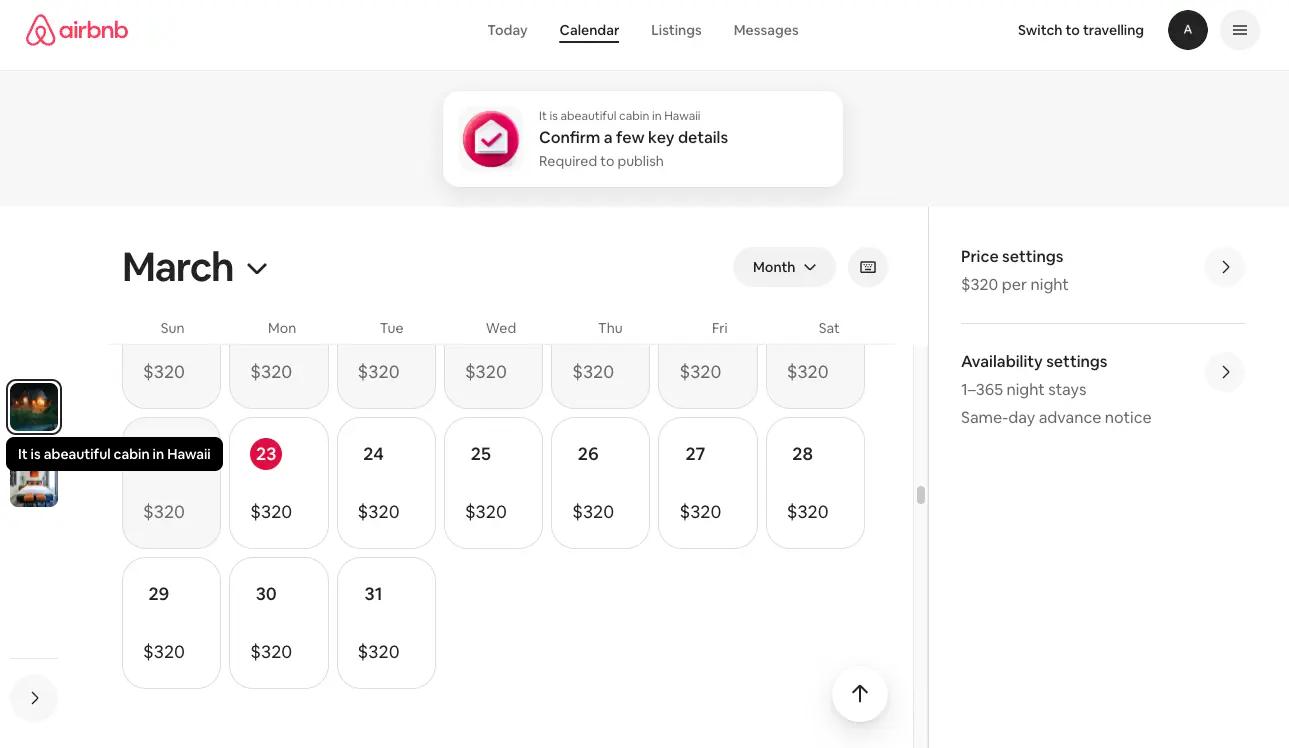Click the scroll-to-top arrow button
The image size is (1289, 748).
coord(860,693)
